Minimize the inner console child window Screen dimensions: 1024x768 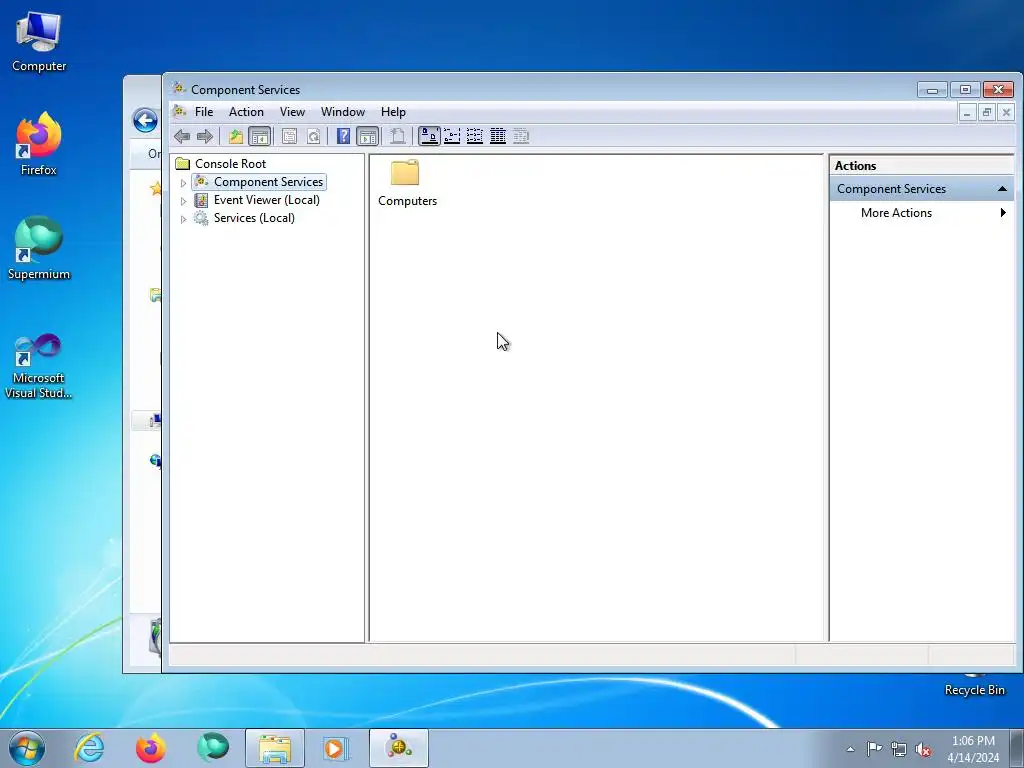click(x=967, y=113)
